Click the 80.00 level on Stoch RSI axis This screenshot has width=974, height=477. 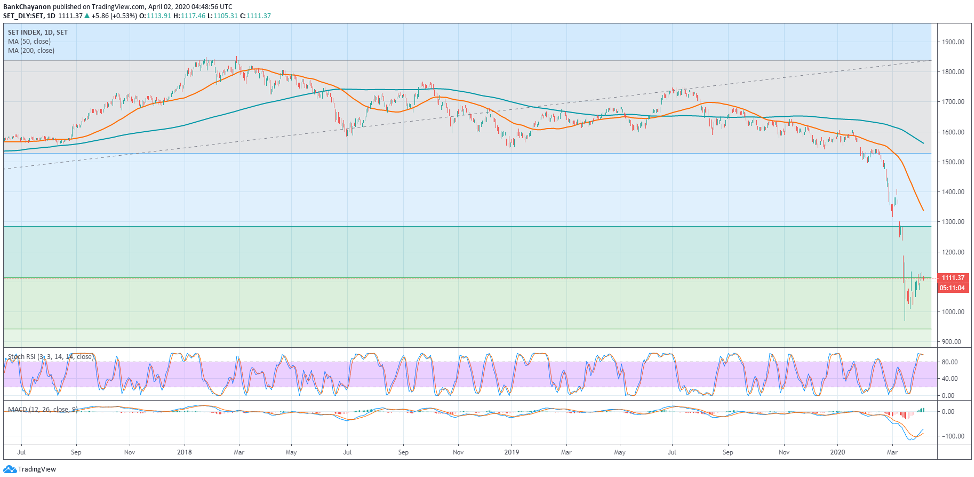click(x=948, y=361)
